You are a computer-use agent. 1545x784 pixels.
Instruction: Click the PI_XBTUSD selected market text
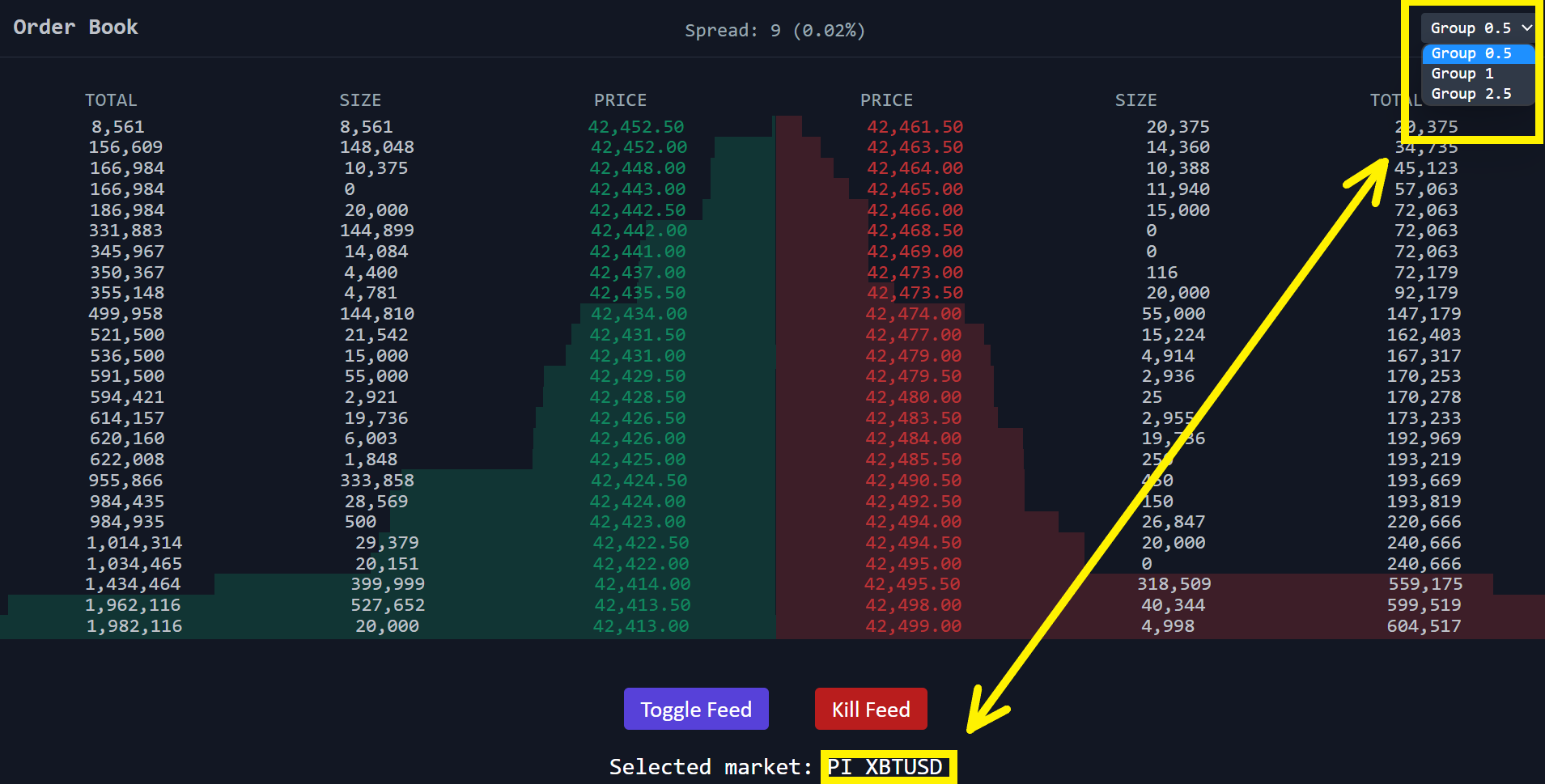click(885, 766)
